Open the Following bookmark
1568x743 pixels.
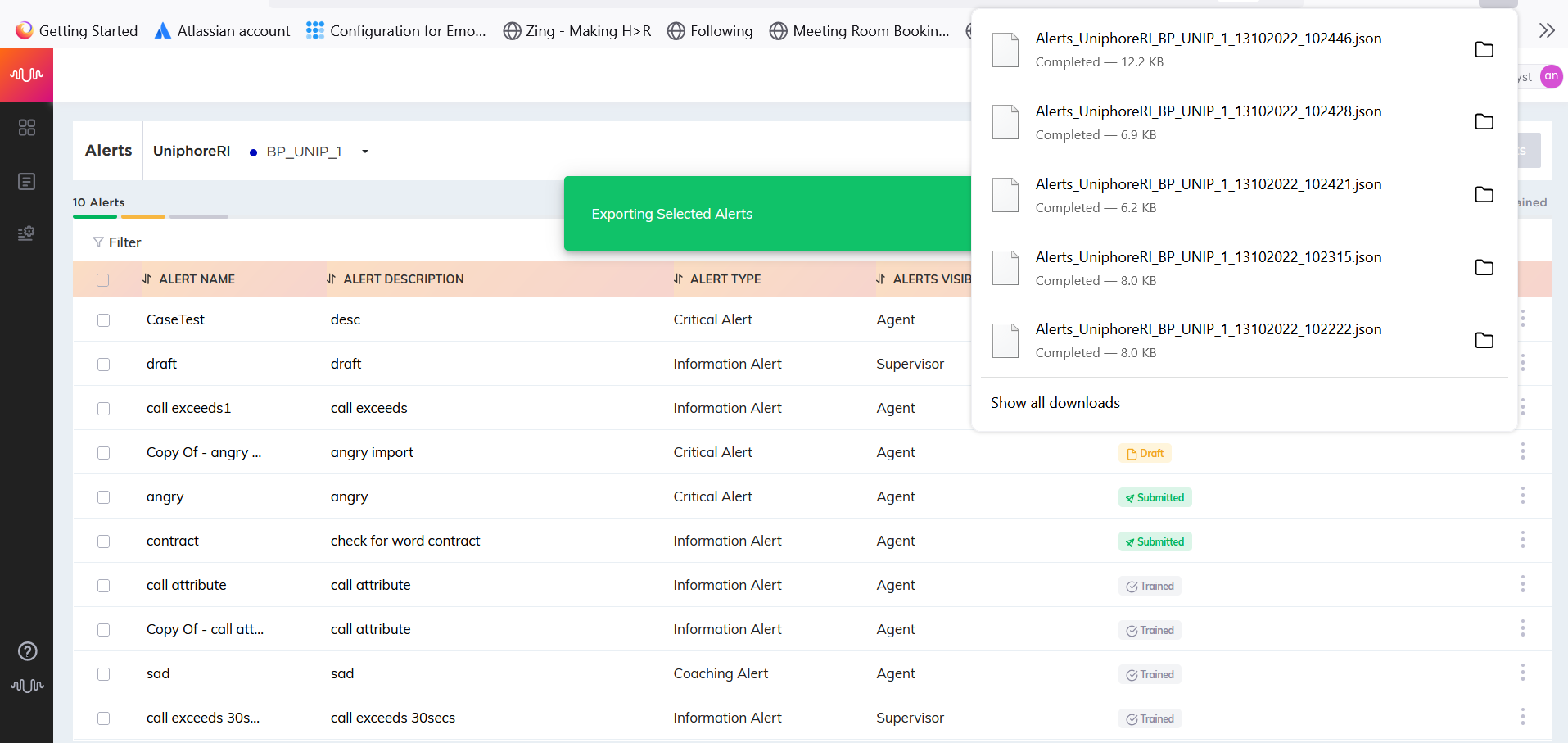coord(710,31)
